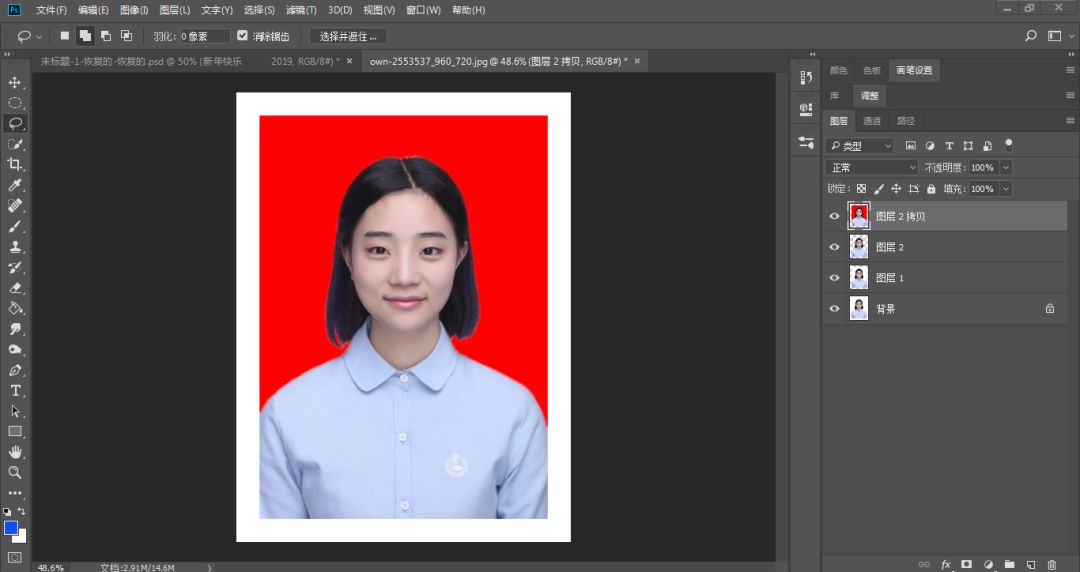Select the Crop tool

[x=15, y=164]
